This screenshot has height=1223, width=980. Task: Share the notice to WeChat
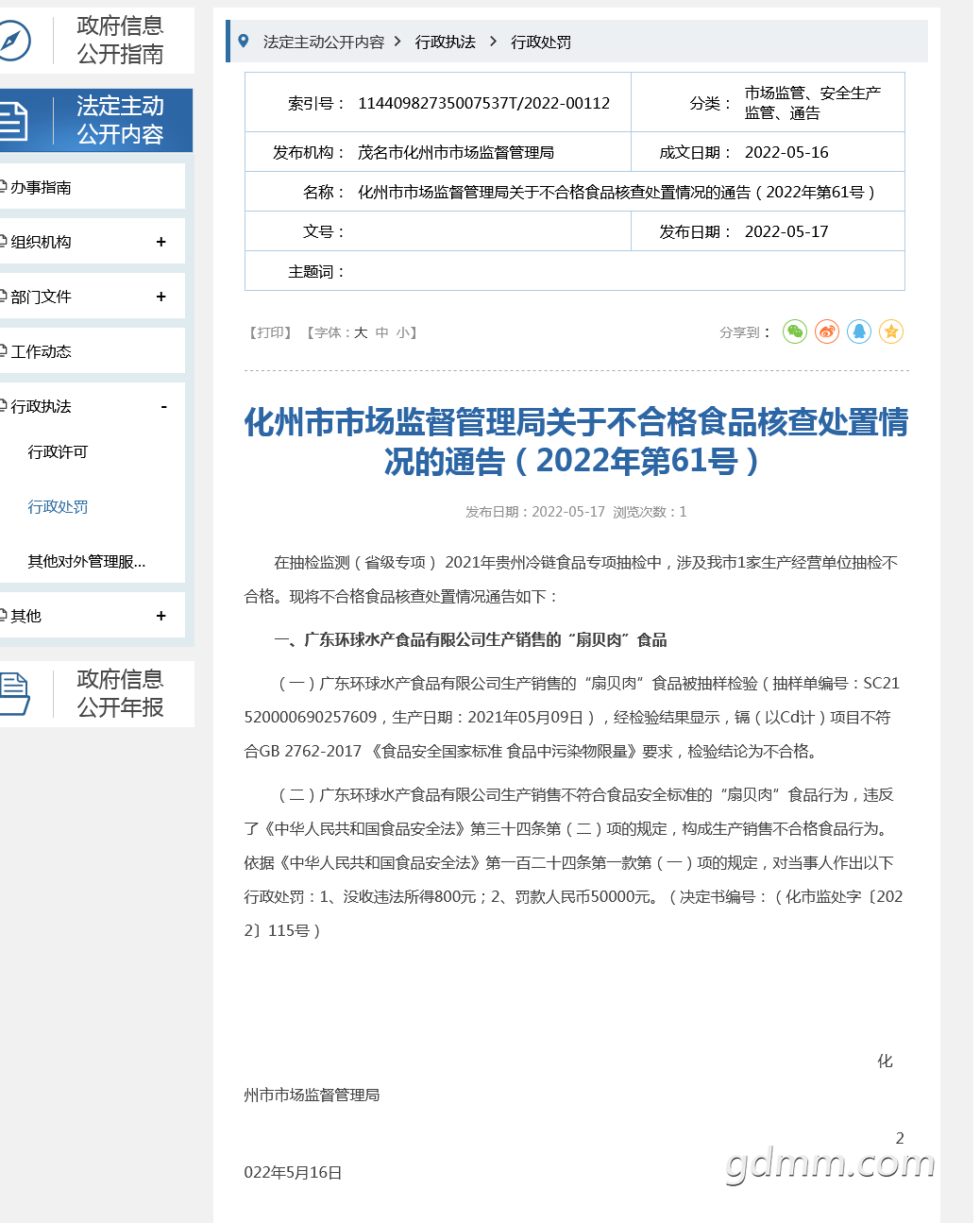795,331
